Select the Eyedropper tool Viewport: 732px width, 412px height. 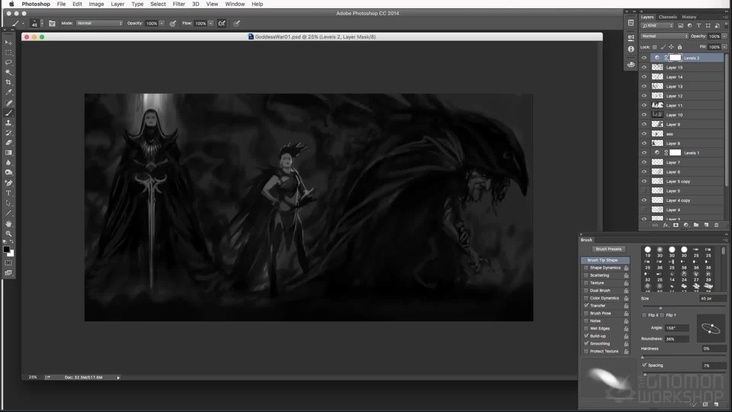8,92
